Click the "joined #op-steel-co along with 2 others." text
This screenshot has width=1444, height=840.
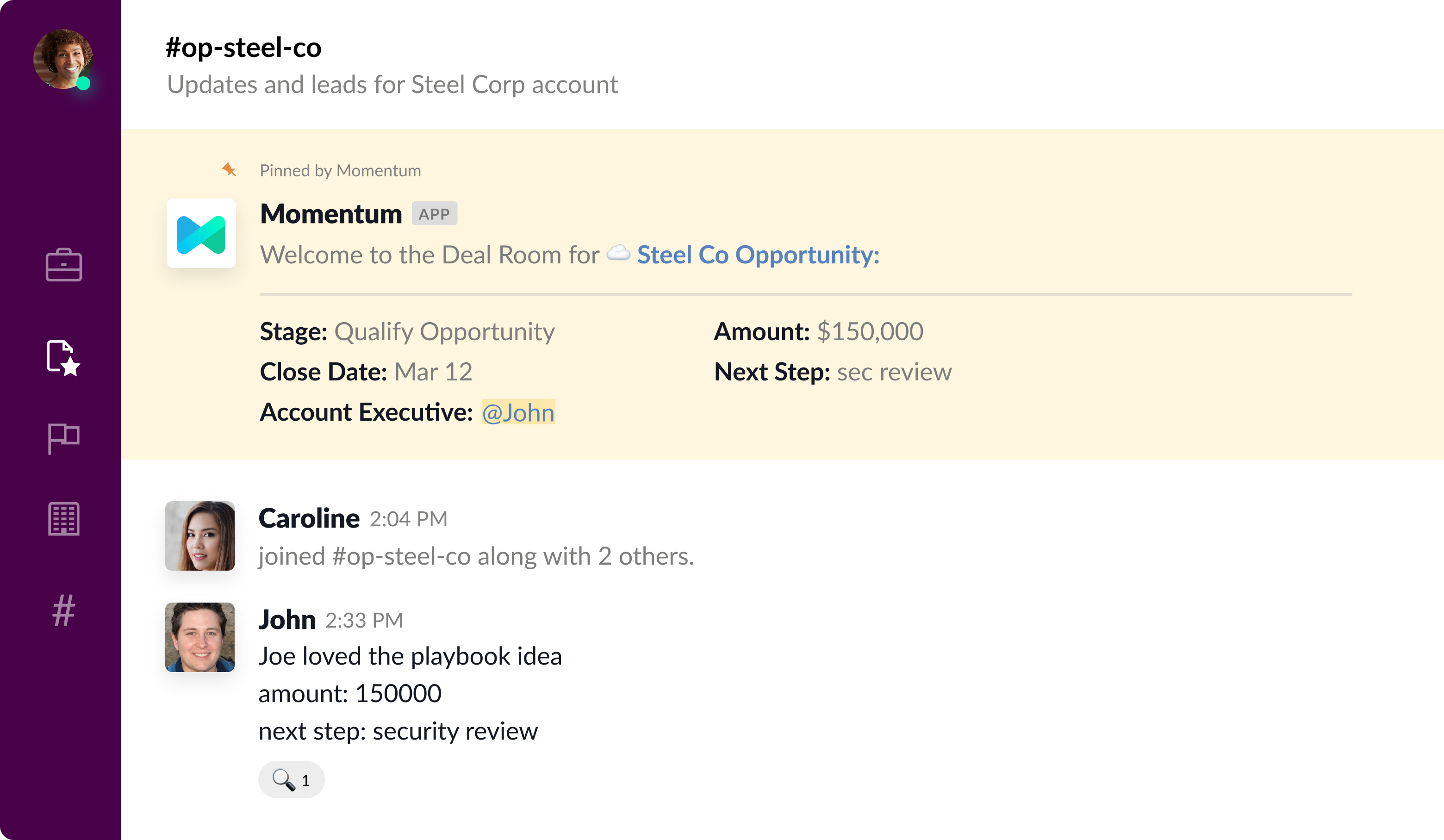click(x=476, y=556)
